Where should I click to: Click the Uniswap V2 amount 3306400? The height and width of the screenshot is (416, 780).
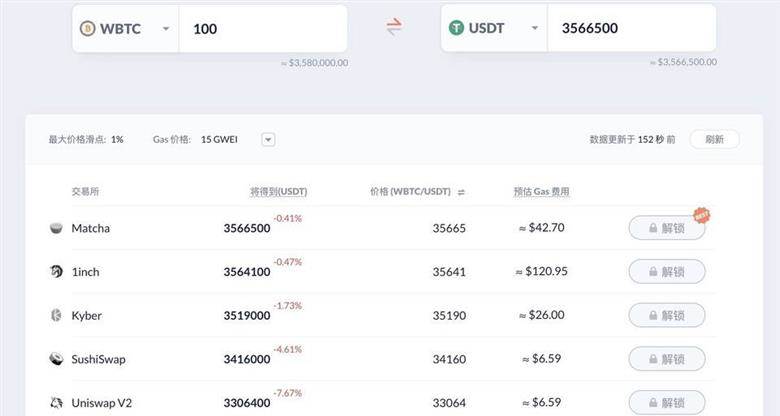pos(247,403)
